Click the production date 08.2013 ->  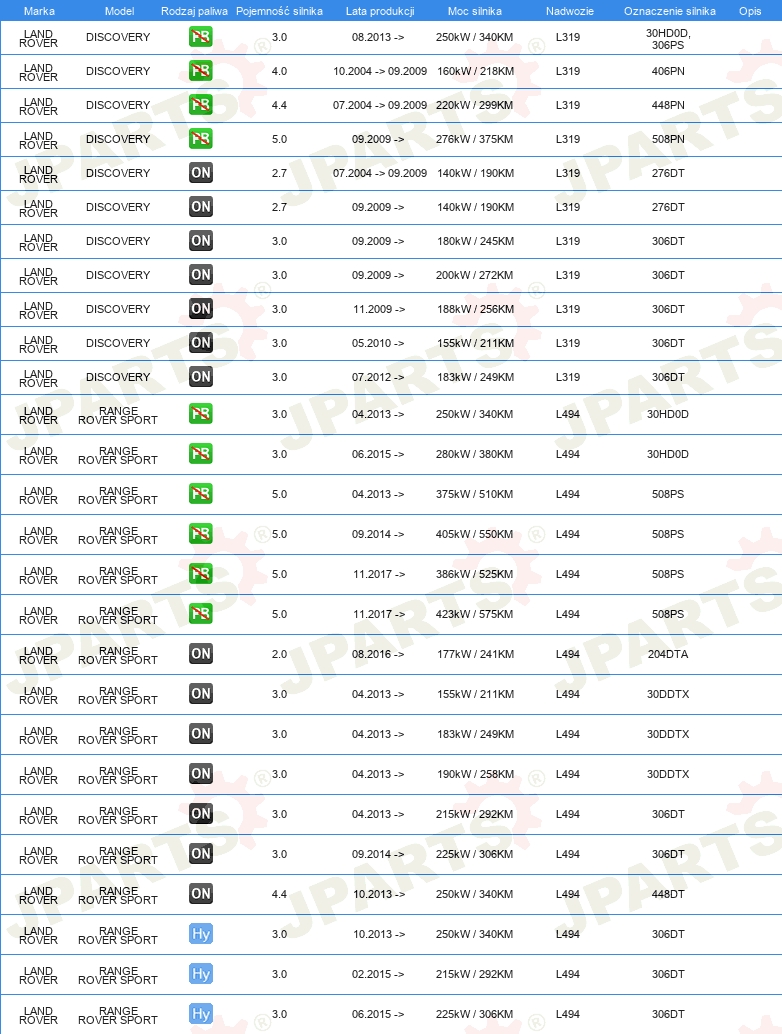[378, 37]
